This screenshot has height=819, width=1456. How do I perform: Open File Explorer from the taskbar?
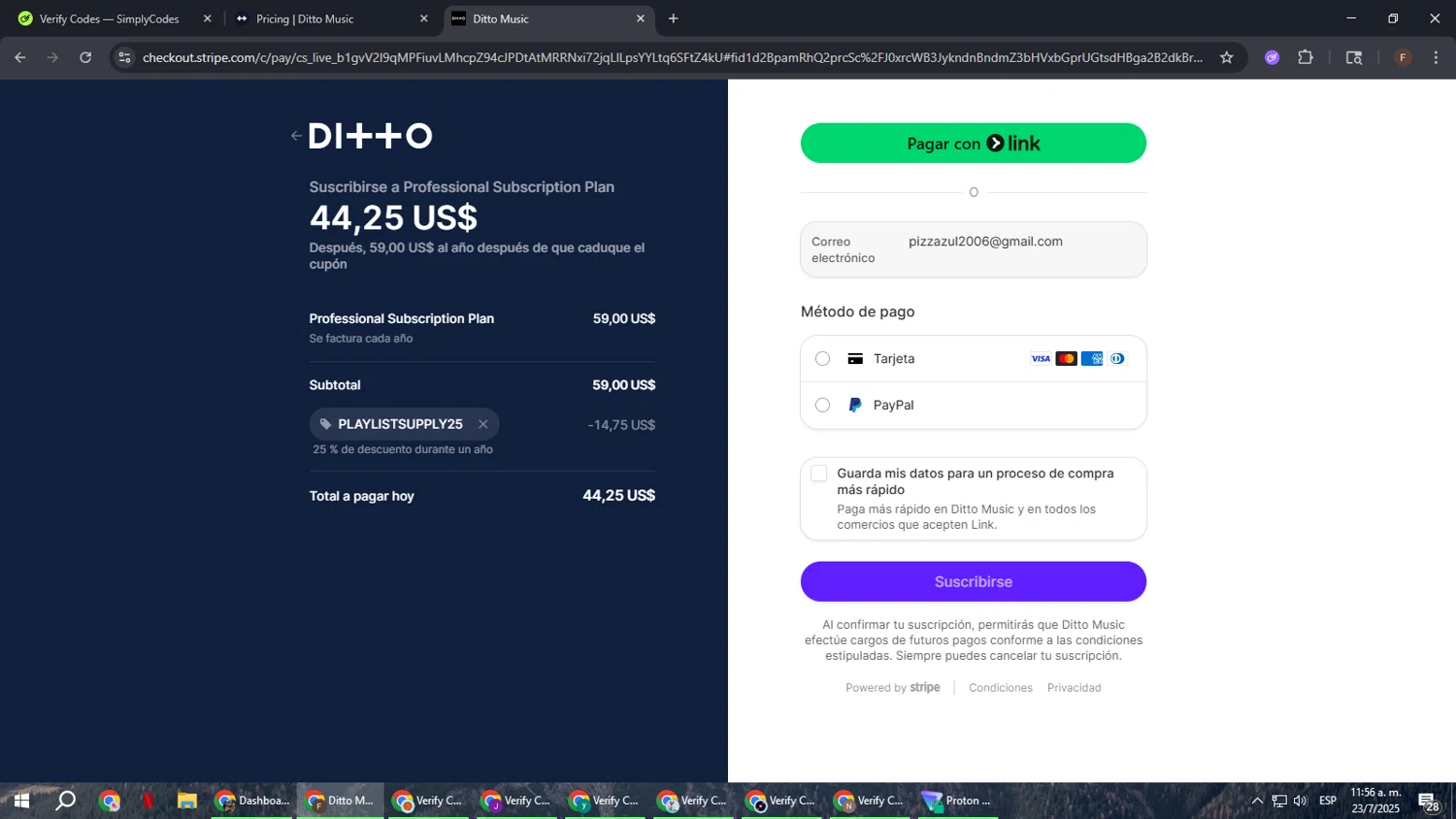186,801
